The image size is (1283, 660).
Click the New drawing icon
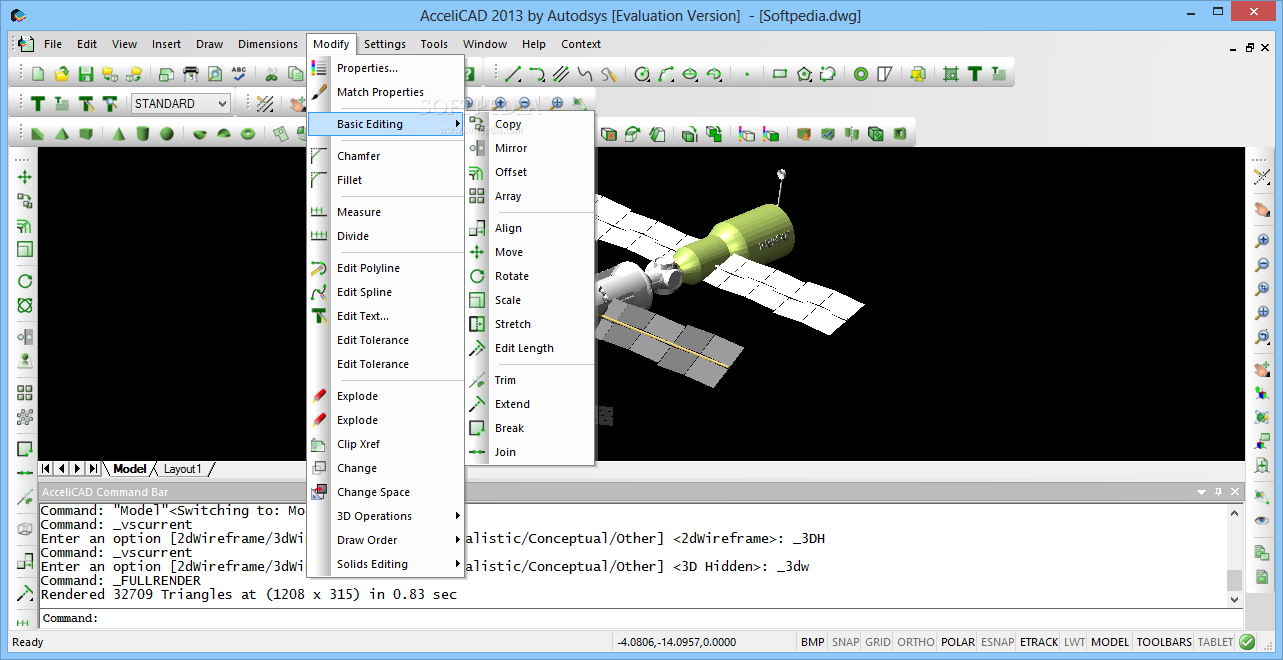pos(38,74)
